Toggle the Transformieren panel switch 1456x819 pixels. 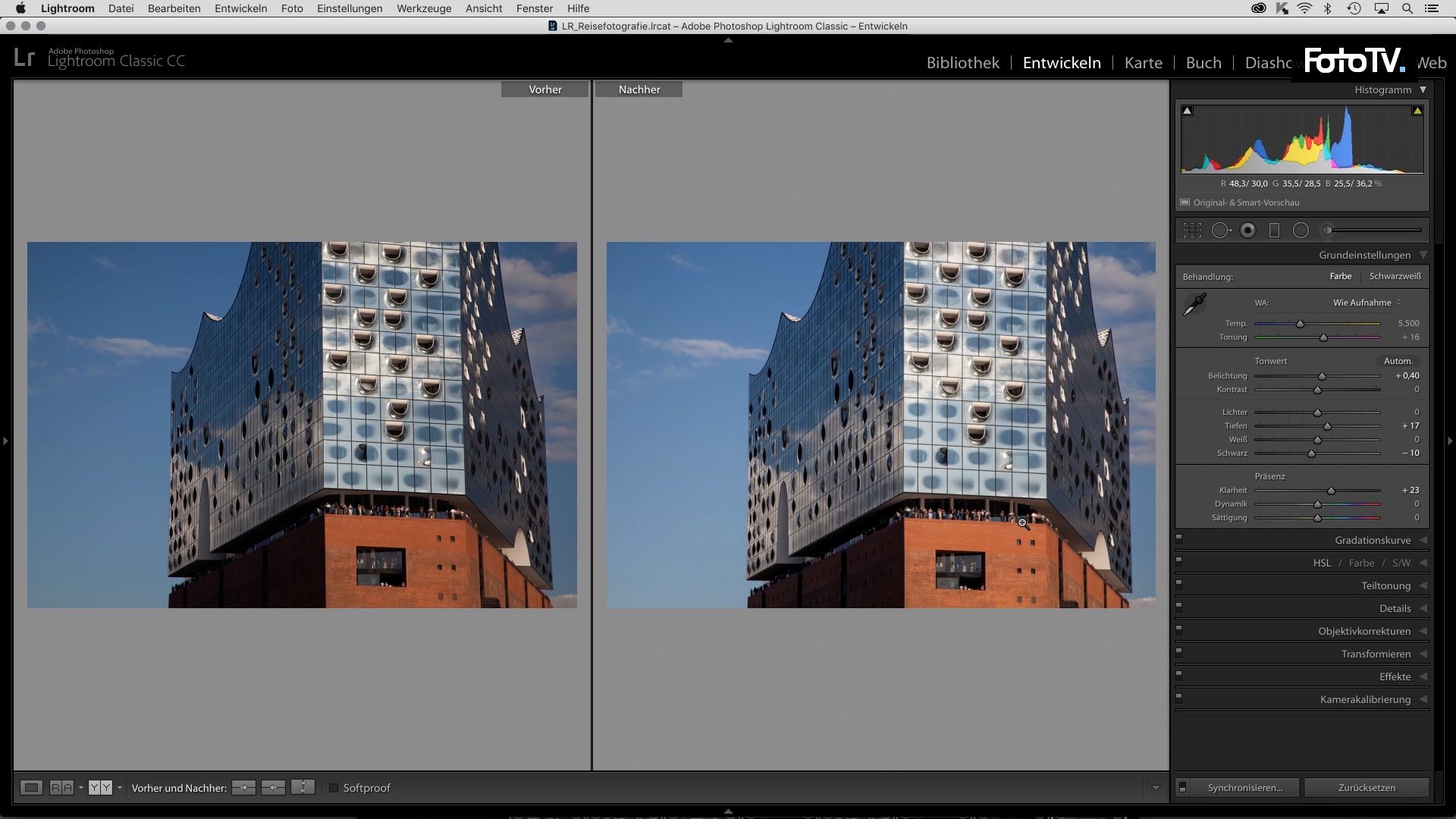tap(1178, 653)
